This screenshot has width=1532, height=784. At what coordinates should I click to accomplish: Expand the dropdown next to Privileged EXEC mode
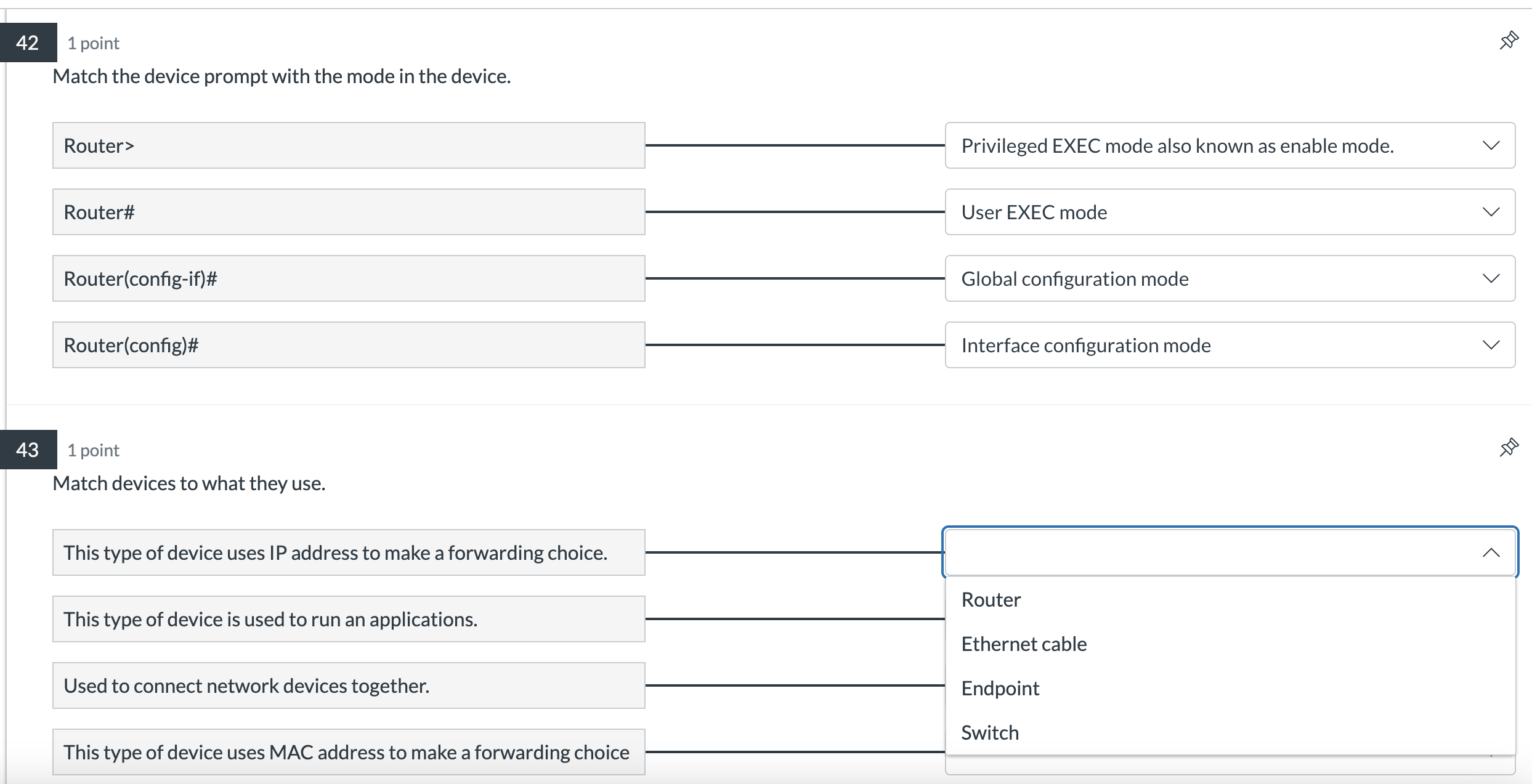coord(1491,145)
